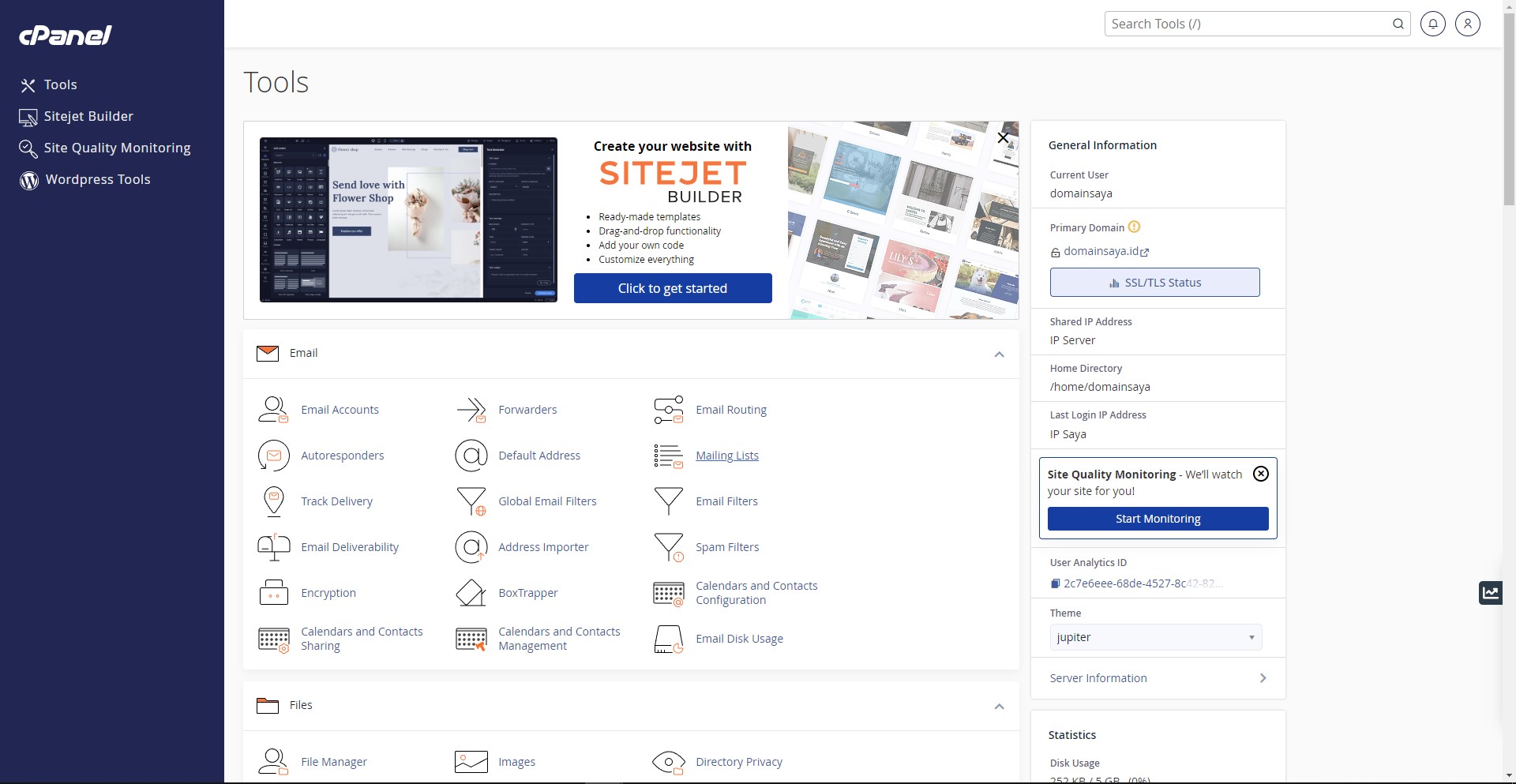Collapse the Email section
Screen dimensions: 1516x784
(x=999, y=354)
